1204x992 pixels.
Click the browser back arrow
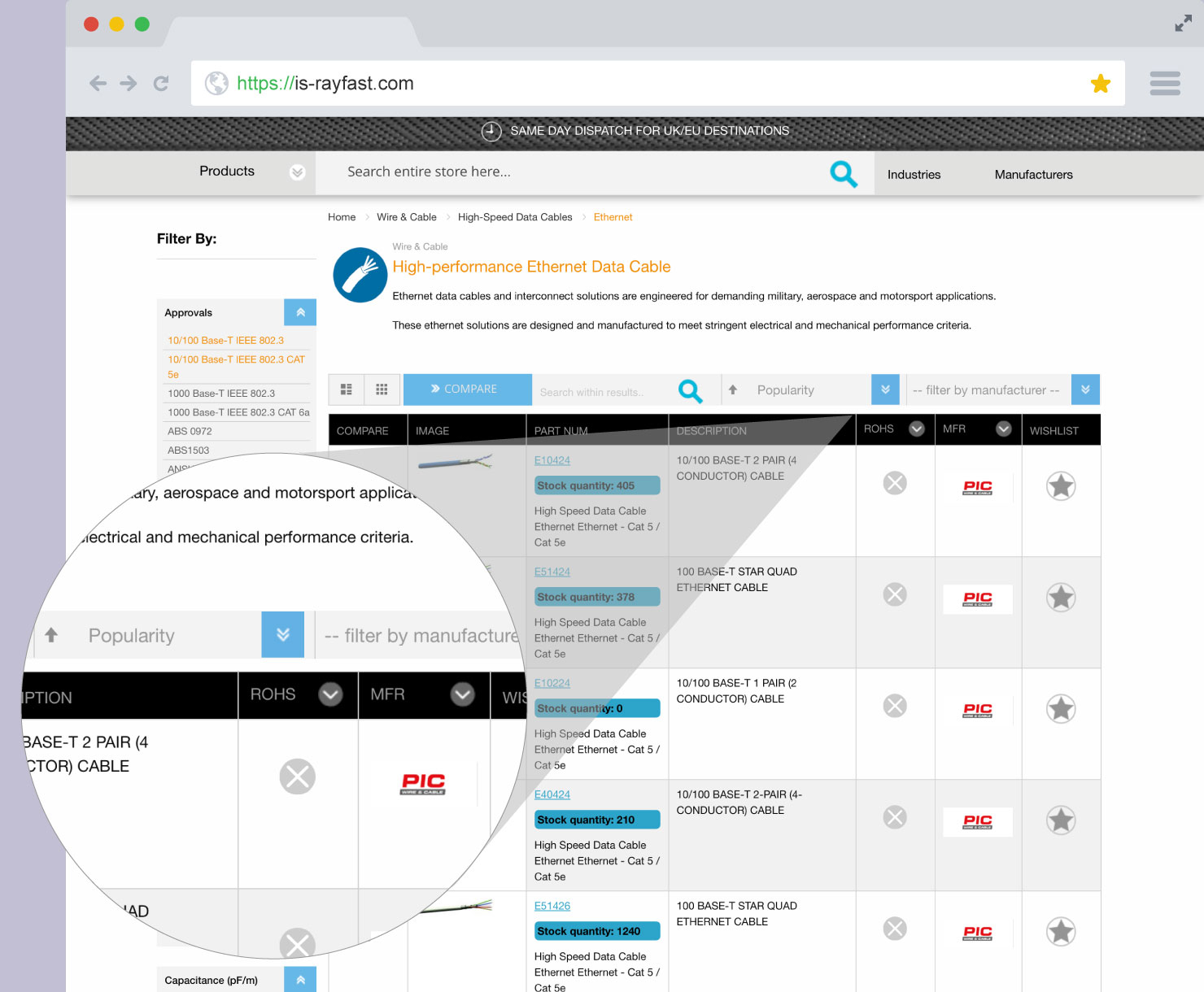click(98, 83)
